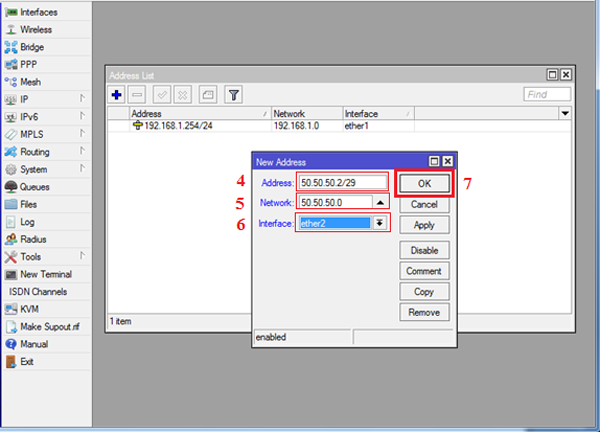Click the enable checkmark toolbar icon

pyautogui.click(x=161, y=94)
